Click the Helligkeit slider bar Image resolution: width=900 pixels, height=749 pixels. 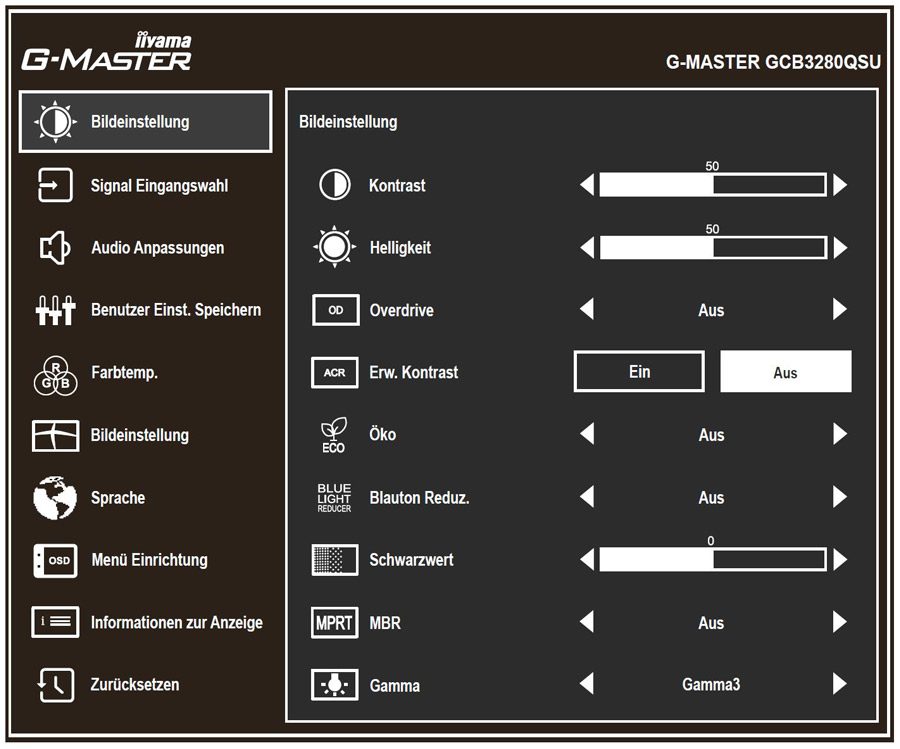[713, 247]
